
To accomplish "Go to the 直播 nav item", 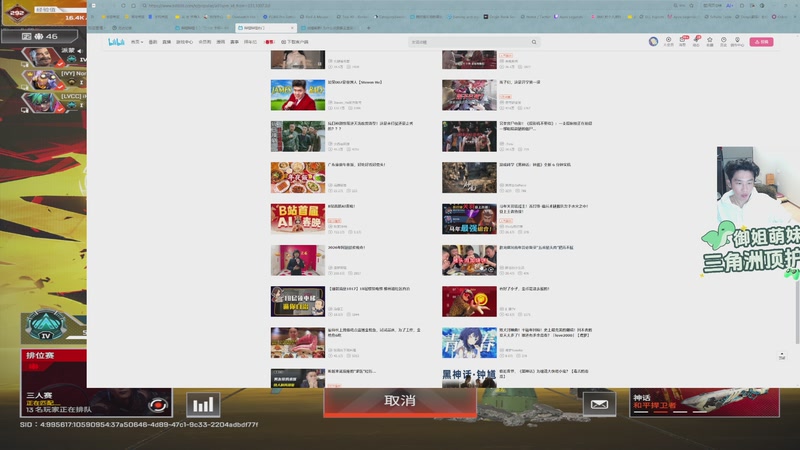I will (x=166, y=42).
